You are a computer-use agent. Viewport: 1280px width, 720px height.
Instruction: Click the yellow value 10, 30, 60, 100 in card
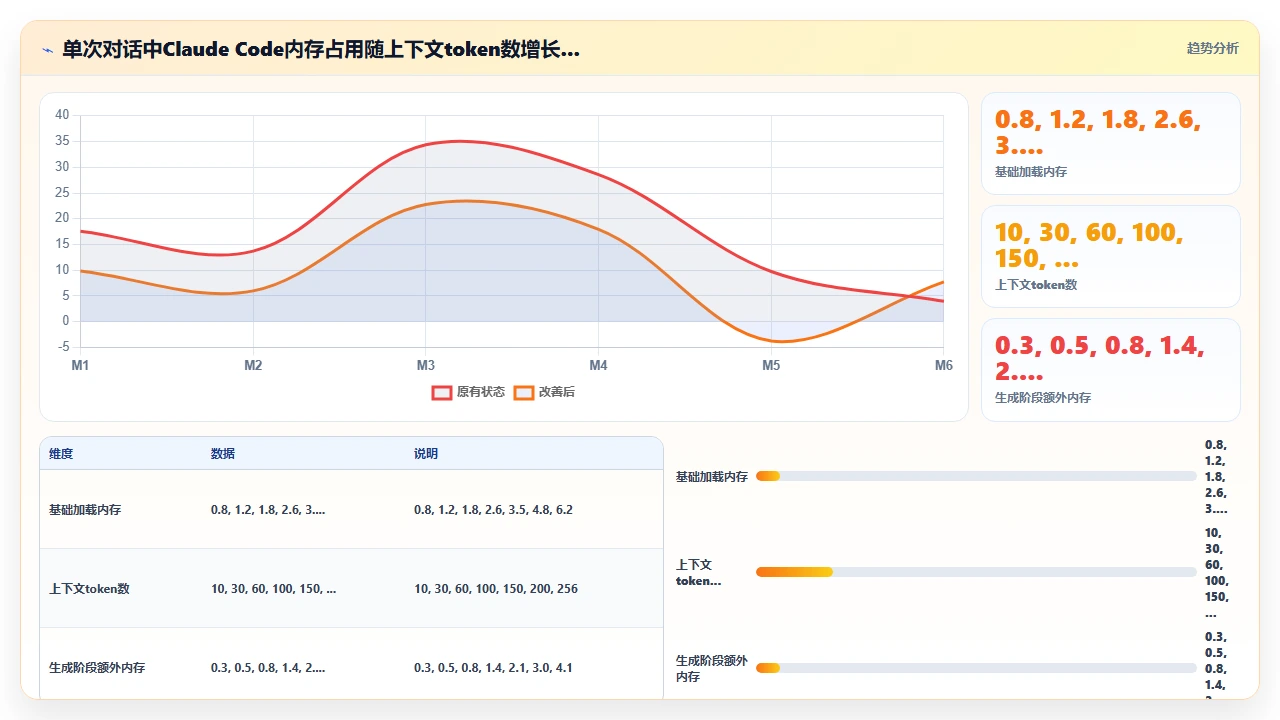pos(1090,246)
